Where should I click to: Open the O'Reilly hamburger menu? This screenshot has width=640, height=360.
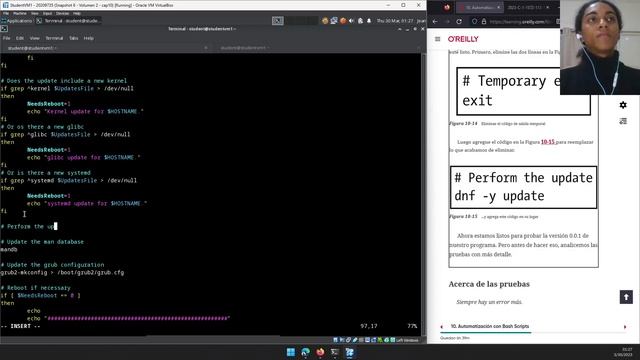tap(438, 39)
